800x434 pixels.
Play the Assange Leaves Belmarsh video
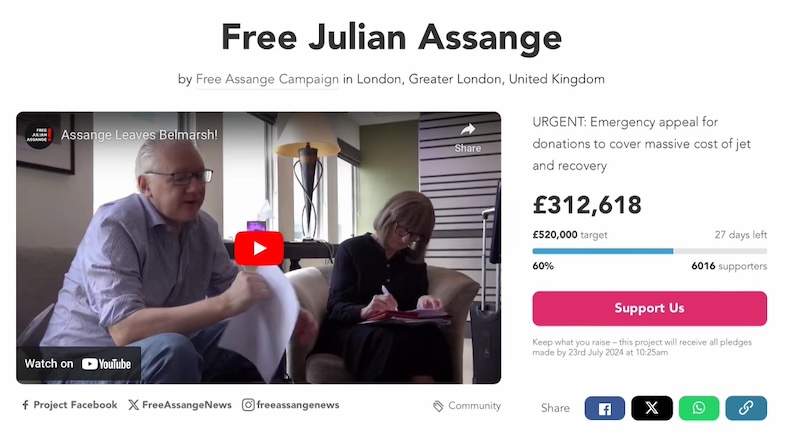(x=259, y=248)
